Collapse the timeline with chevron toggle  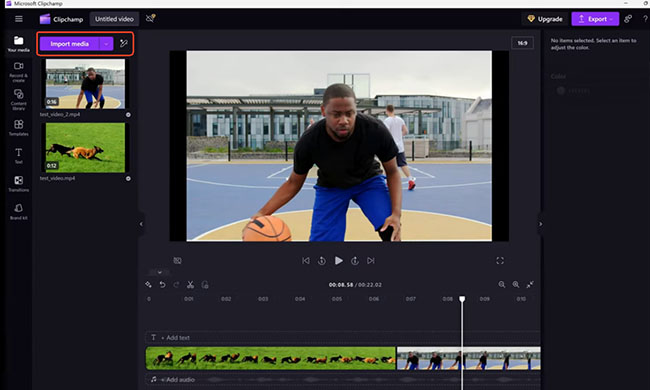[x=160, y=272]
